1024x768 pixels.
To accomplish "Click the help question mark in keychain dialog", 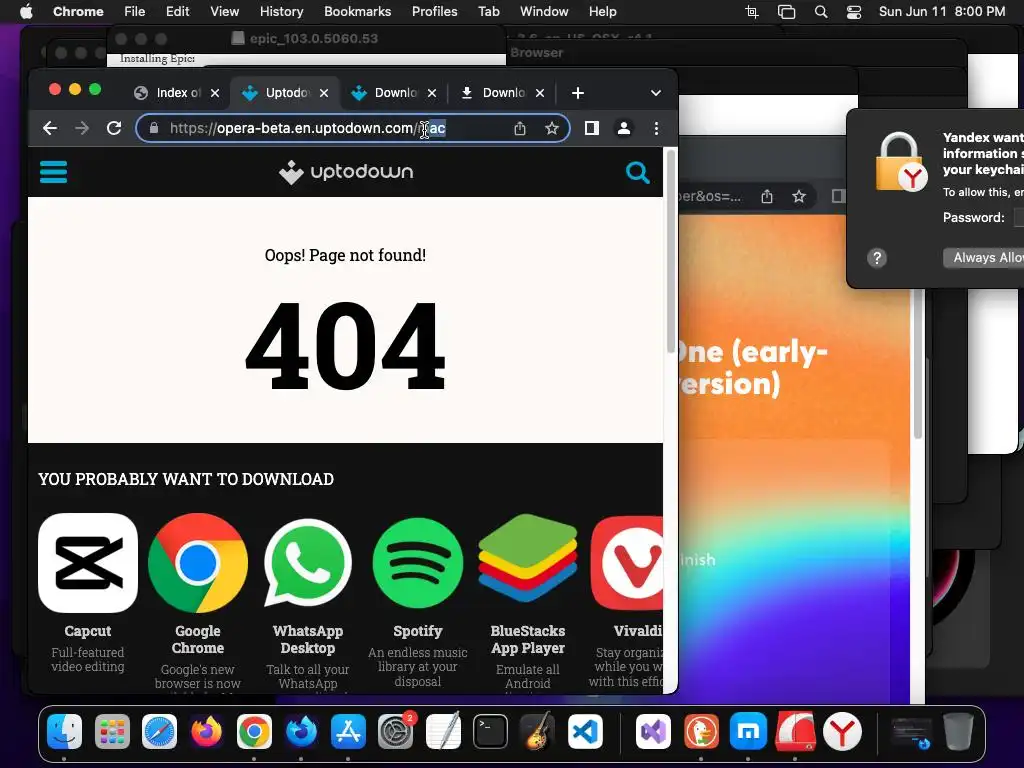I will [877, 258].
